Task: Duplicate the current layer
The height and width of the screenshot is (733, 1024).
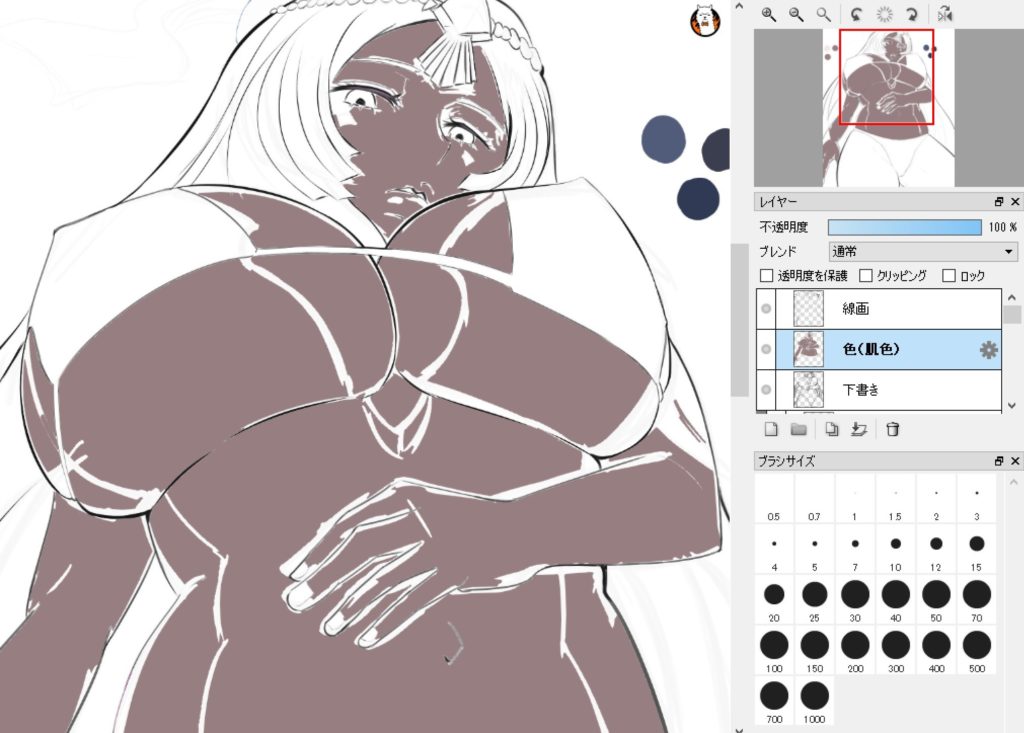Action: (x=832, y=429)
